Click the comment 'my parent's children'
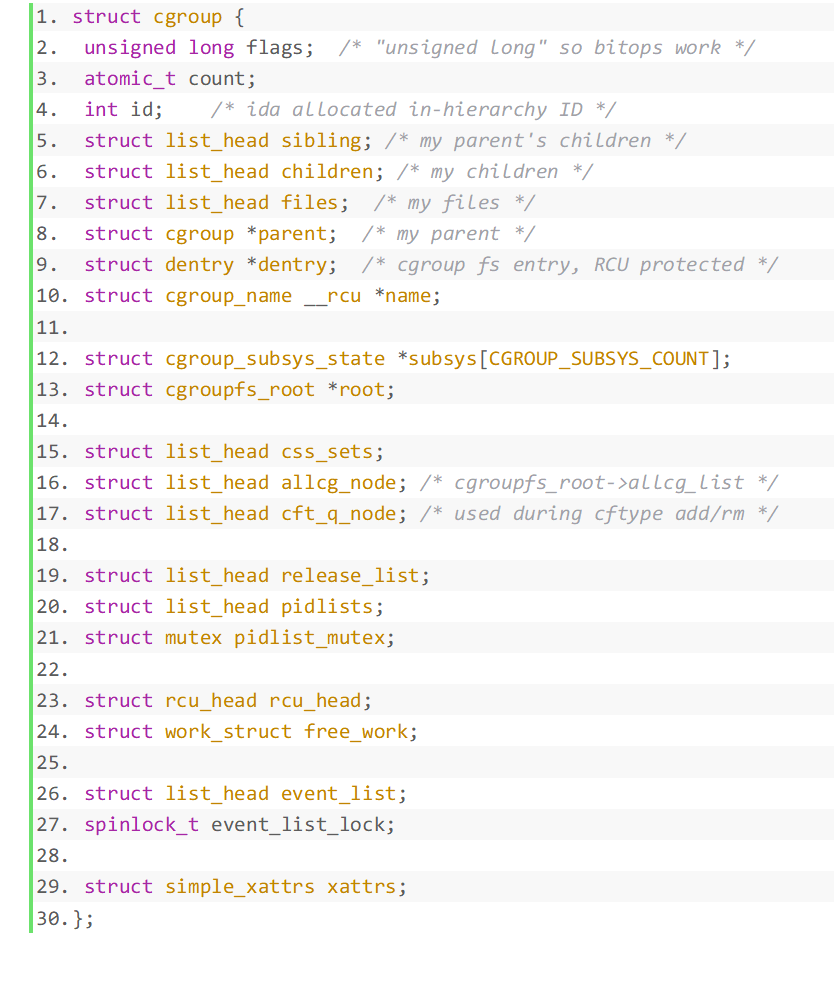835x993 pixels. click(535, 141)
